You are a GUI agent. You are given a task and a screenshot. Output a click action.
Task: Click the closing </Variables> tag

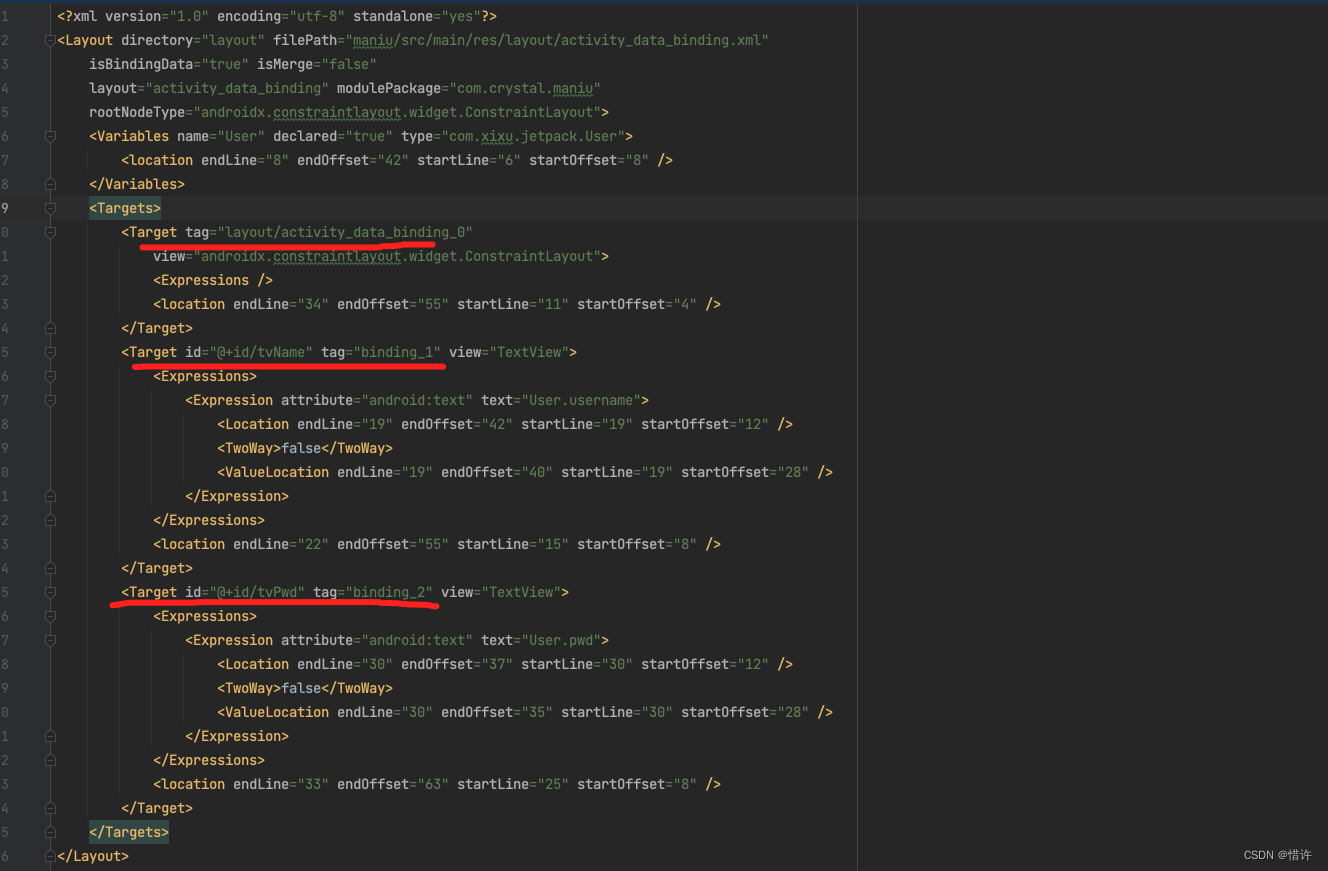[137, 184]
